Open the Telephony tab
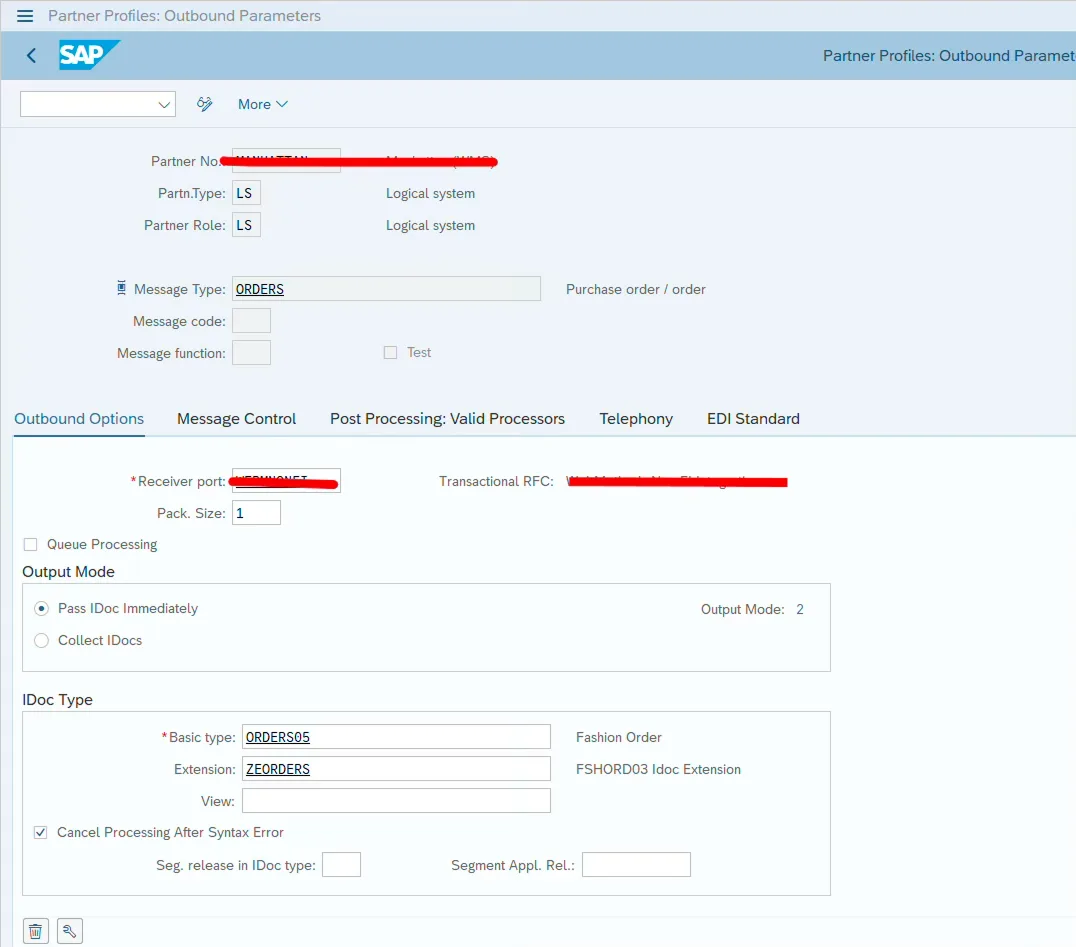This screenshot has width=1076, height=947. pyautogui.click(x=635, y=418)
